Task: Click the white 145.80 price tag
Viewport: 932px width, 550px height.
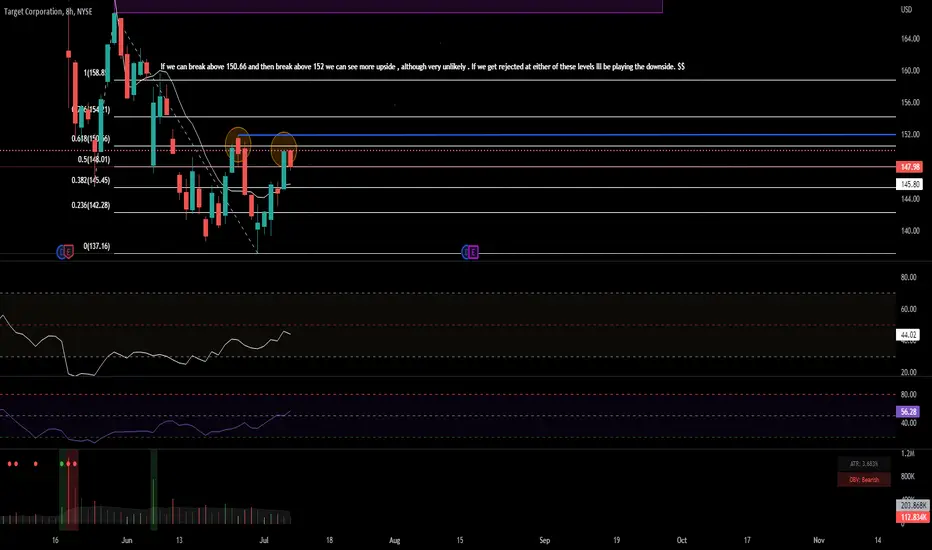Action: [x=909, y=184]
